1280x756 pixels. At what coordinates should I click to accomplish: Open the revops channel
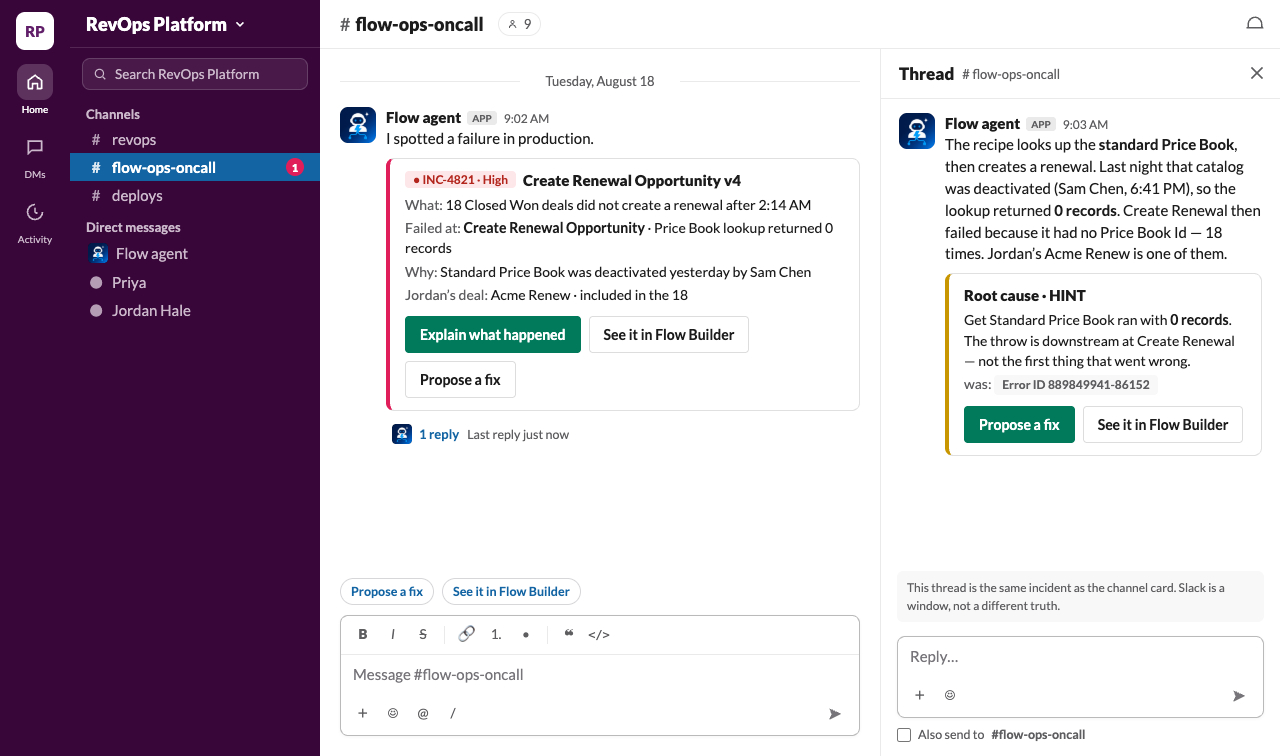pos(195,140)
